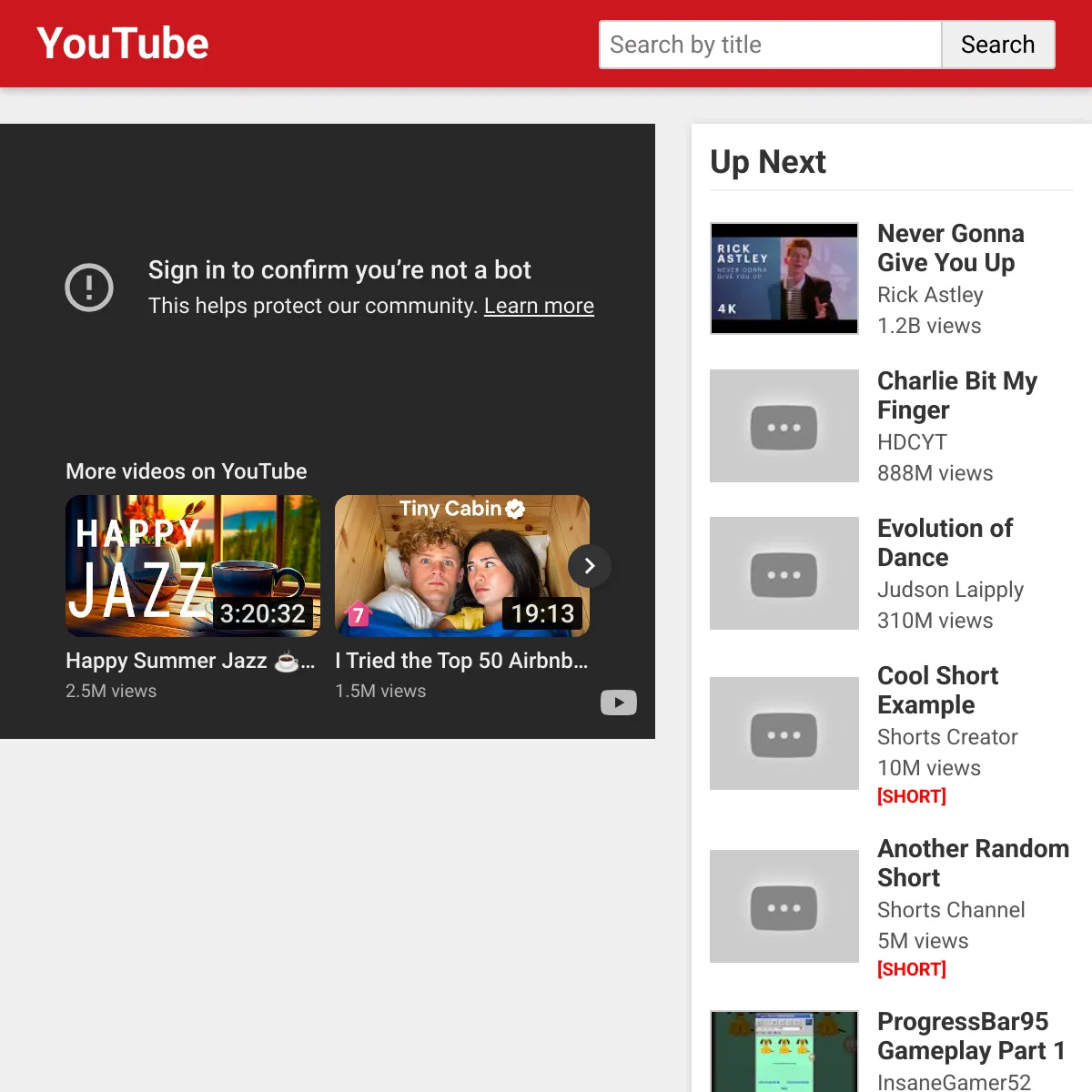The width and height of the screenshot is (1092, 1092).
Task: Click the 1.2B views text
Action: coord(929,326)
